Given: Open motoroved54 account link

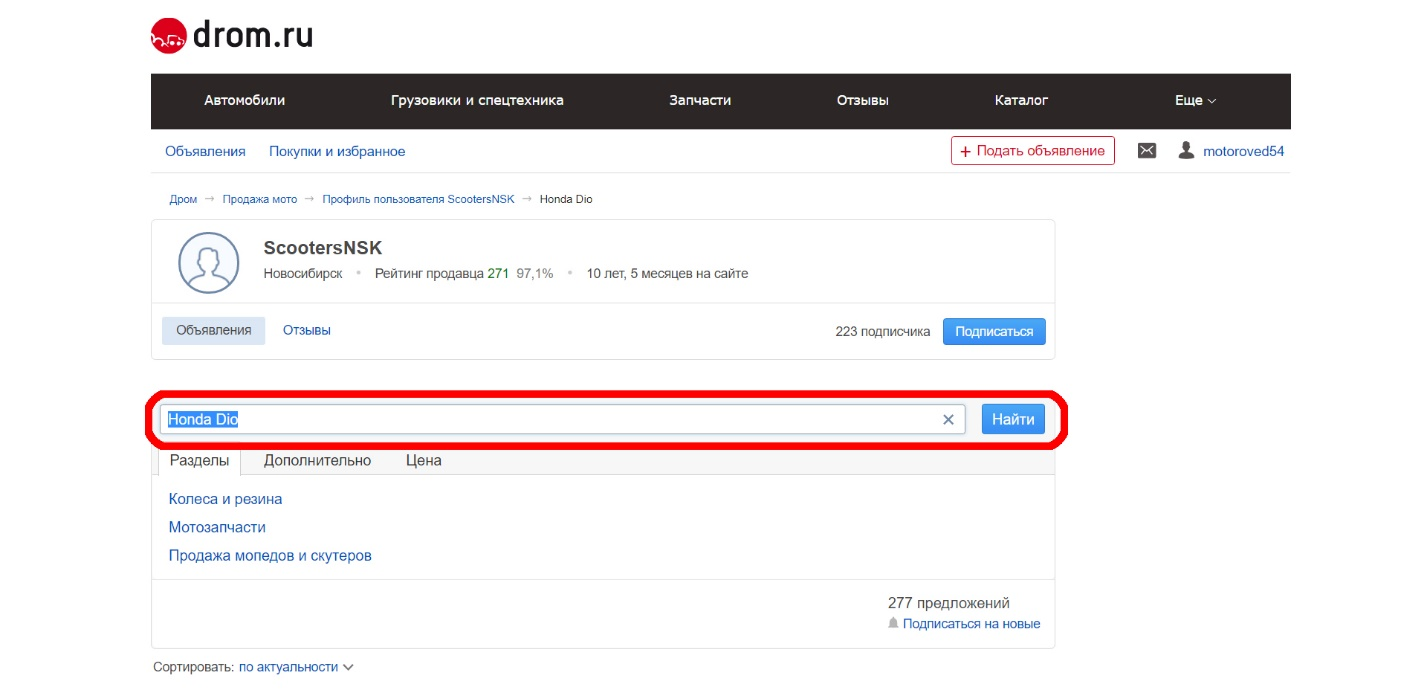Looking at the screenshot, I should [x=1243, y=151].
